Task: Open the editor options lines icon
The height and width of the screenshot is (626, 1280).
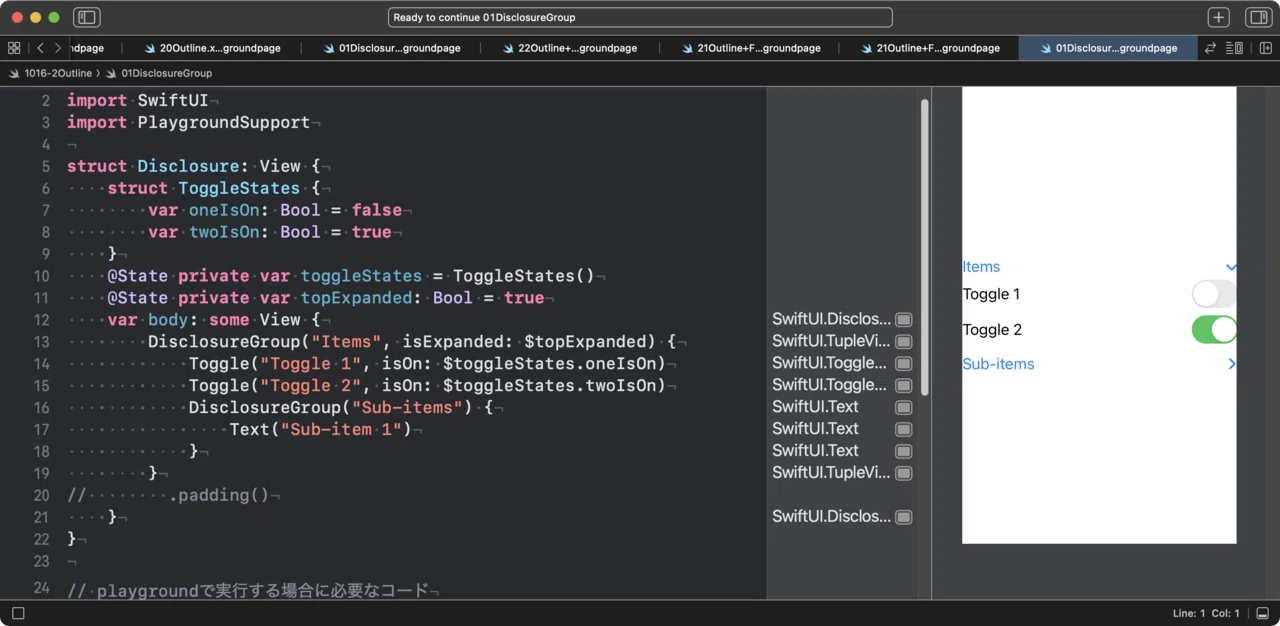Action: pos(1234,48)
